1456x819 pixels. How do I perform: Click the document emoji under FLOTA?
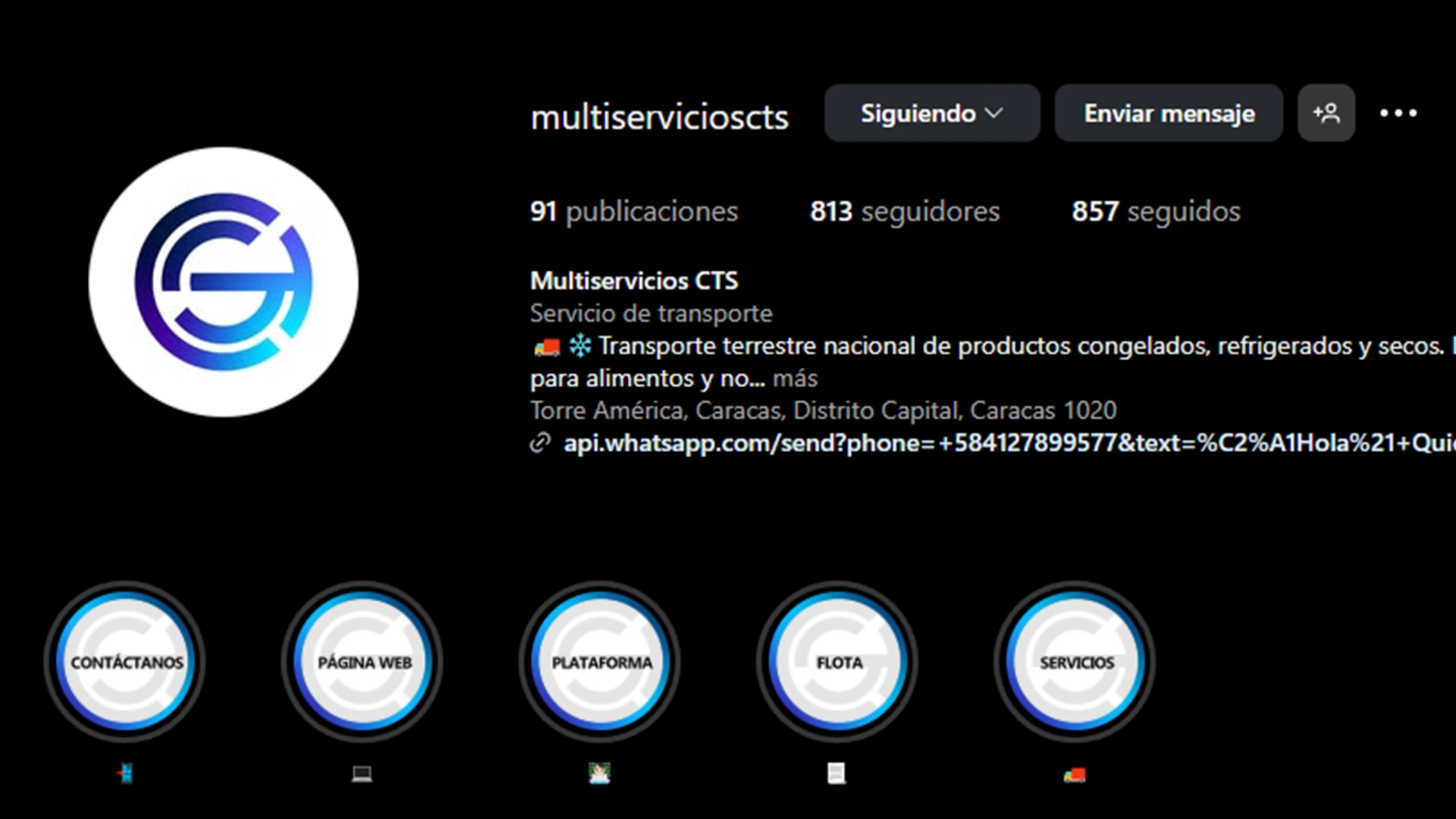pos(836,773)
